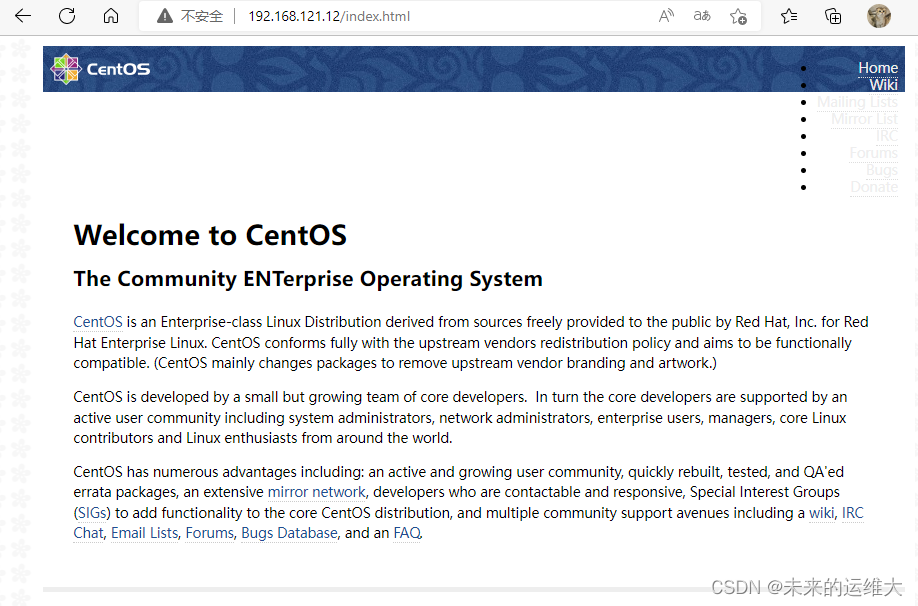Image resolution: width=918 pixels, height=606 pixels.
Task: Open the Home navigation link
Action: coord(878,68)
